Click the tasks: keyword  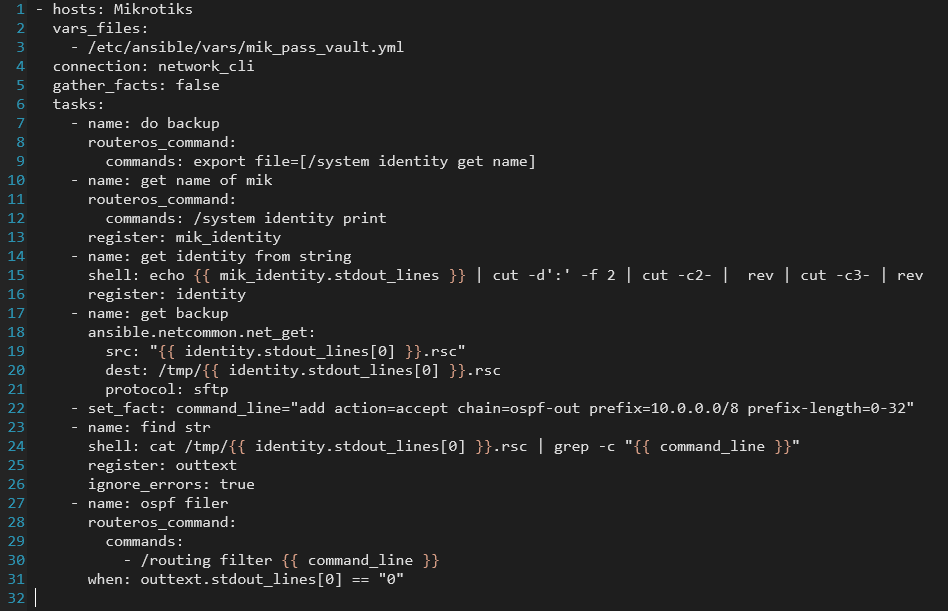pyautogui.click(x=79, y=104)
